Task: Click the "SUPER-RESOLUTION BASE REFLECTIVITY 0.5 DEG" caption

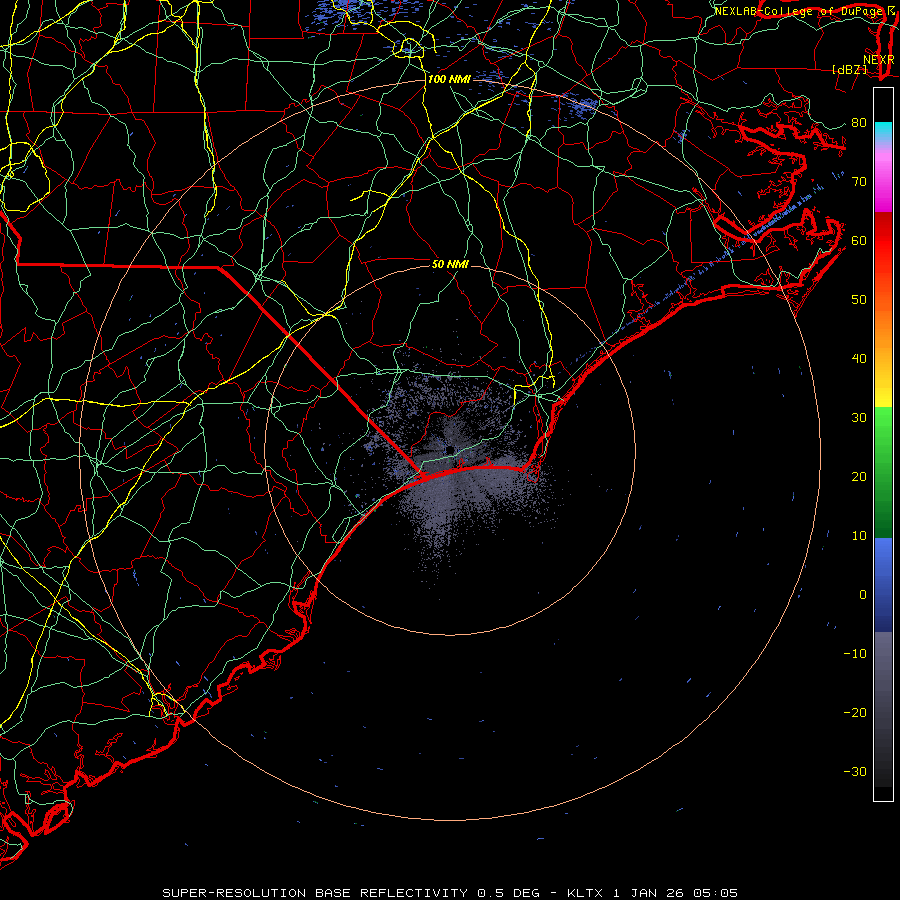Action: pos(351,893)
